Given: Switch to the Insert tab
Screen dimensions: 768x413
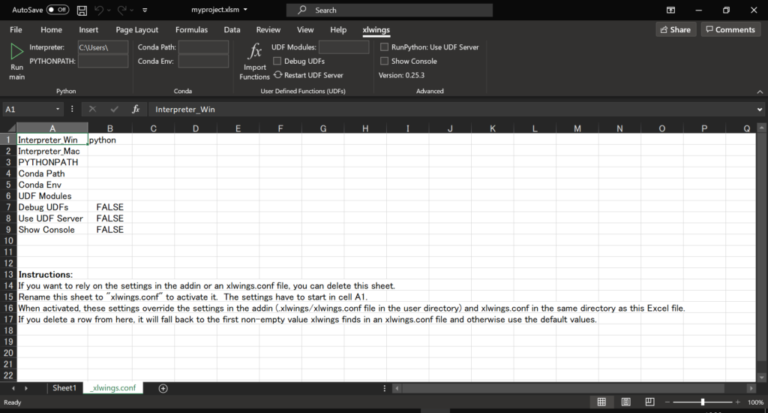Looking at the screenshot, I should coord(89,29).
